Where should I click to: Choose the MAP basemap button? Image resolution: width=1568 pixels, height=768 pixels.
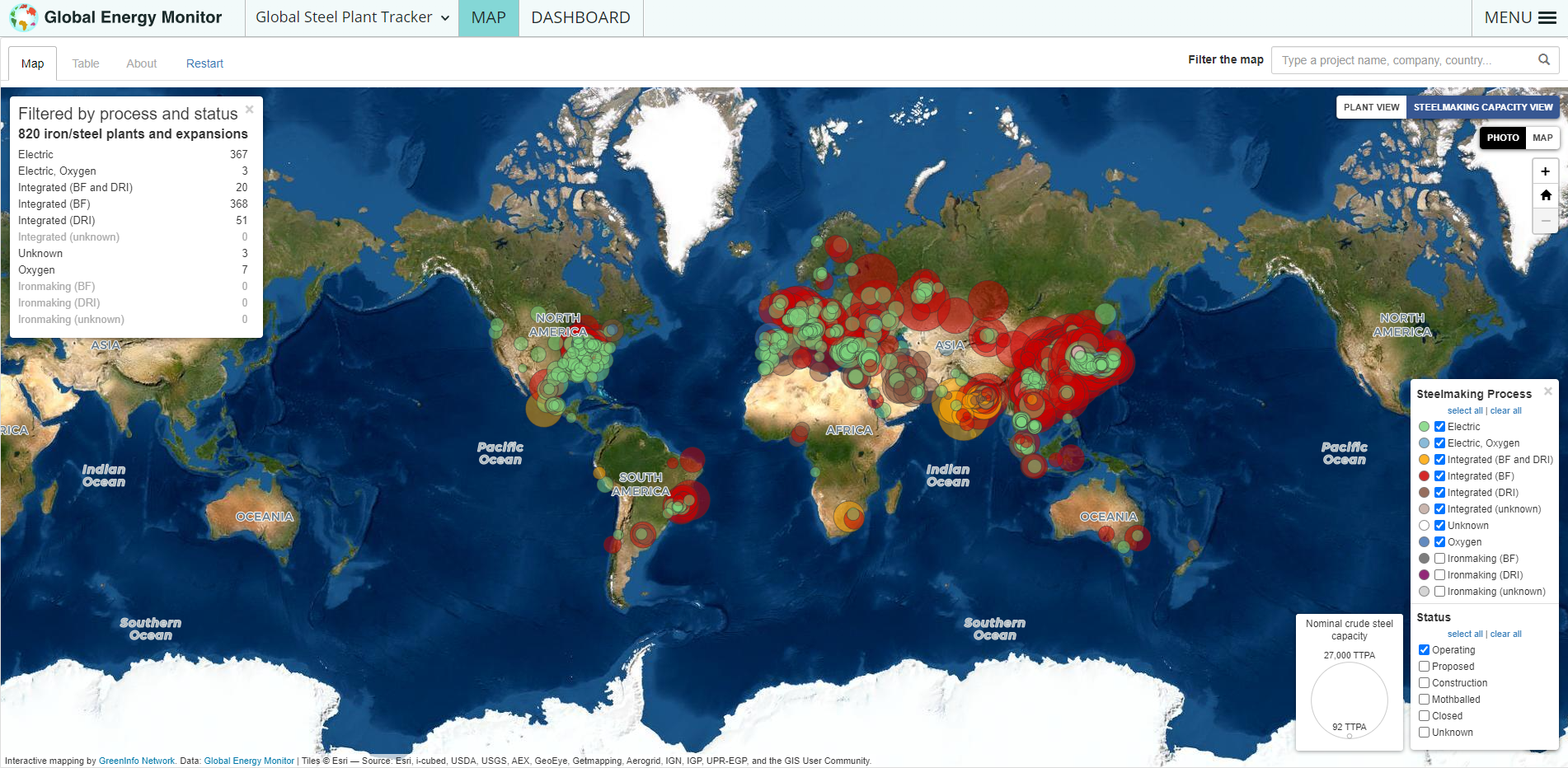[x=1542, y=138]
